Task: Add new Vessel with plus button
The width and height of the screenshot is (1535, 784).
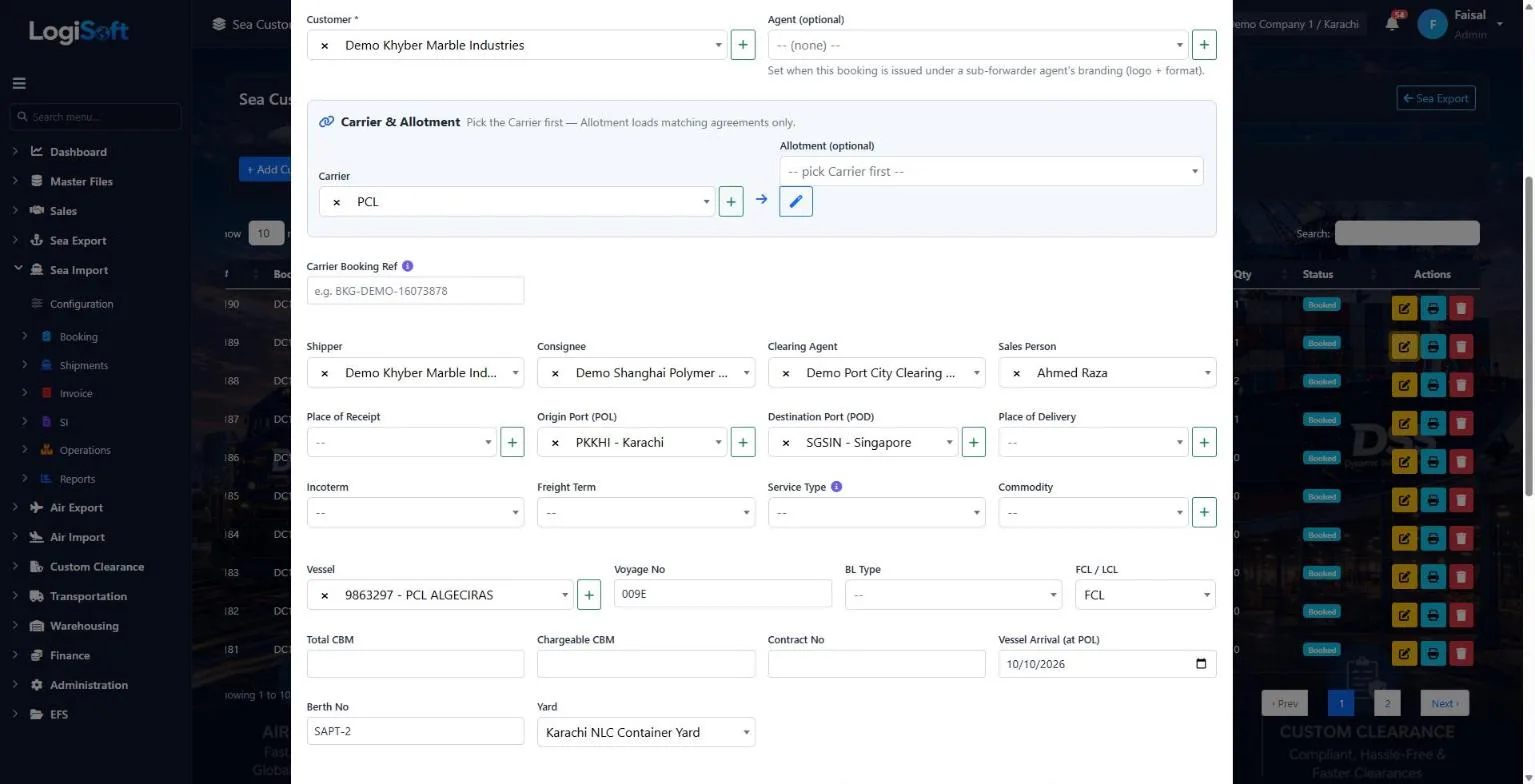Action: pyautogui.click(x=589, y=595)
